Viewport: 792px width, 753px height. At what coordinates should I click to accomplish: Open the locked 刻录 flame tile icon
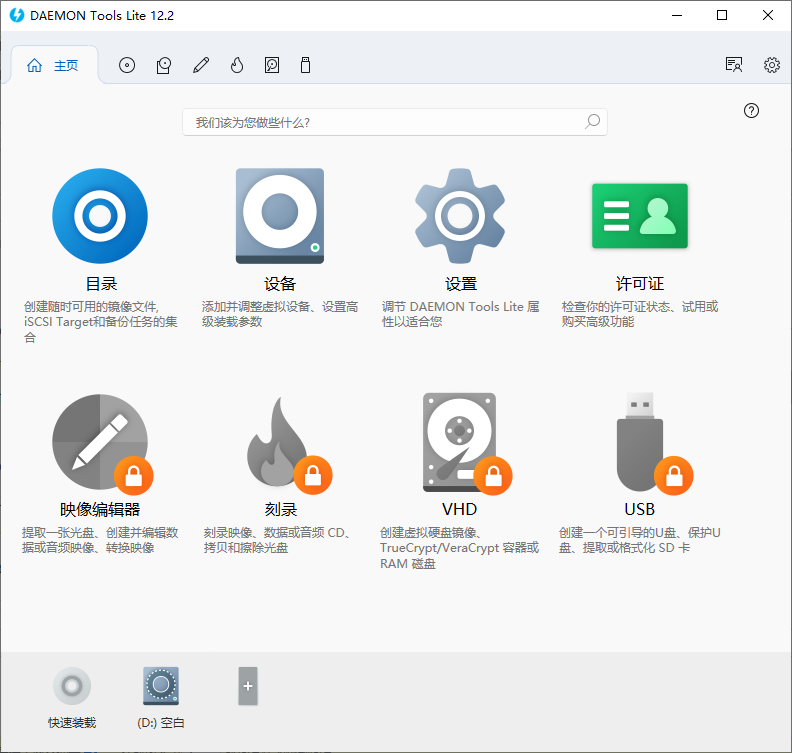289,445
